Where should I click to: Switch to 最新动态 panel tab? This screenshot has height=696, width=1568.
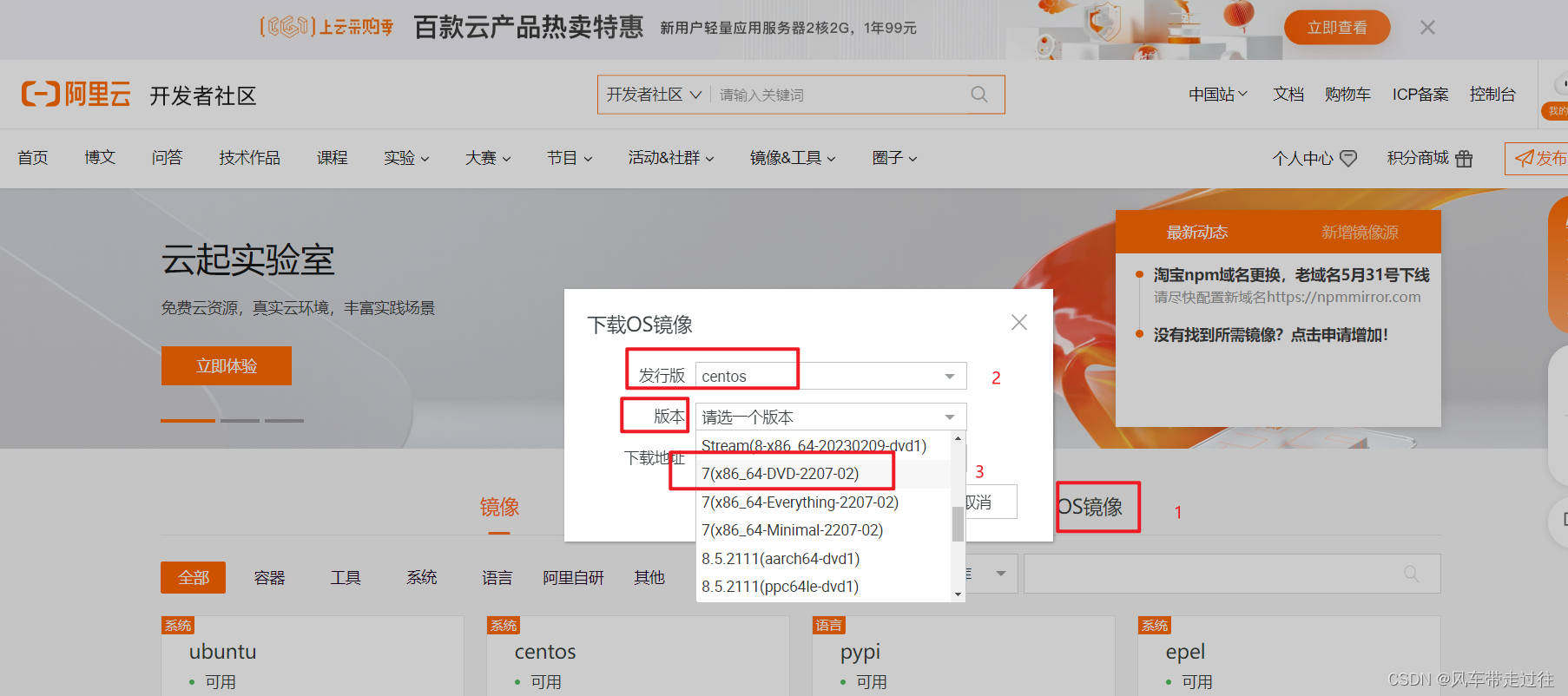tap(1196, 232)
